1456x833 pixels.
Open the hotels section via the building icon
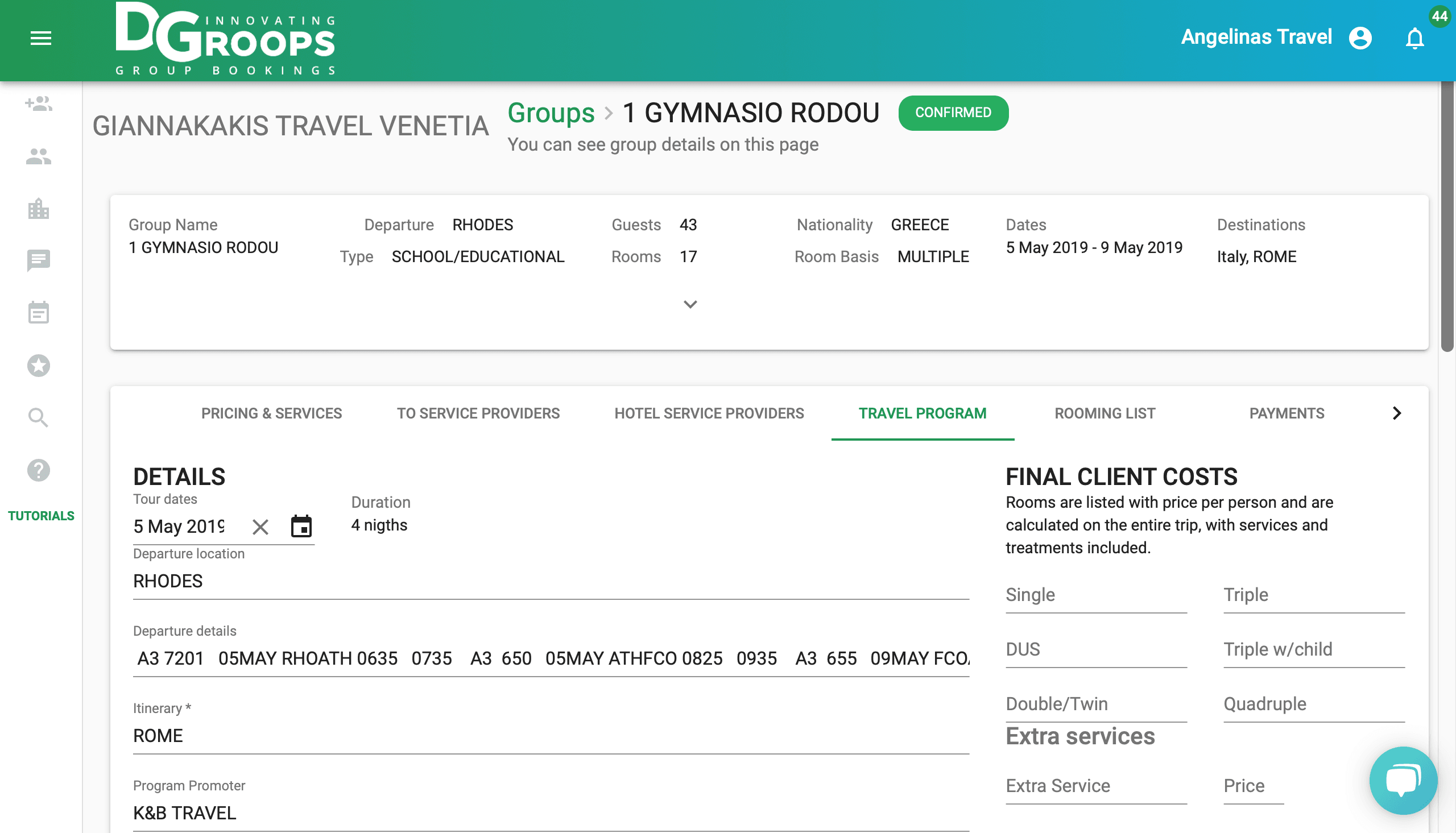pyautogui.click(x=38, y=209)
